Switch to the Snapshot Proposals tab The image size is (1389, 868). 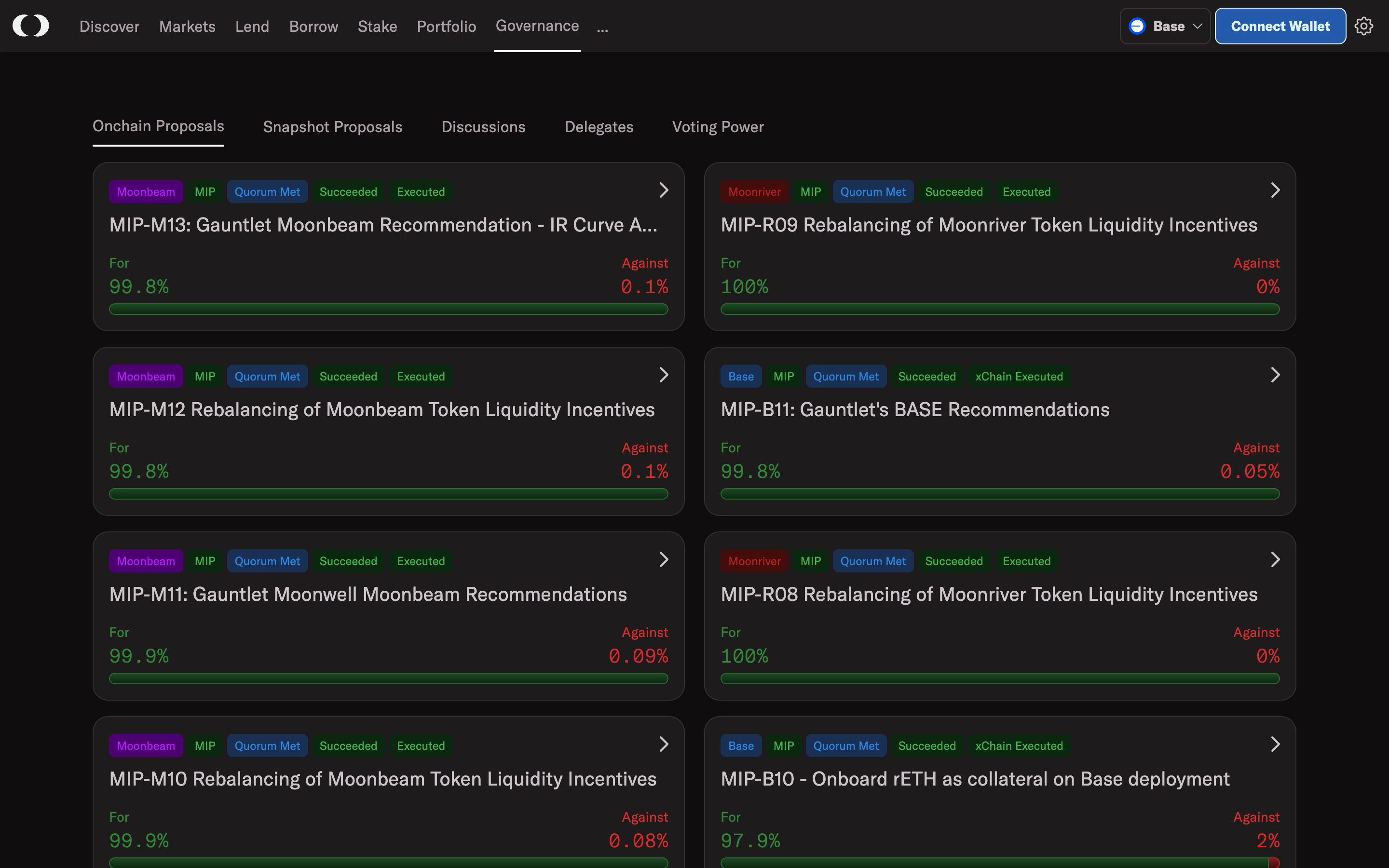coord(333,127)
